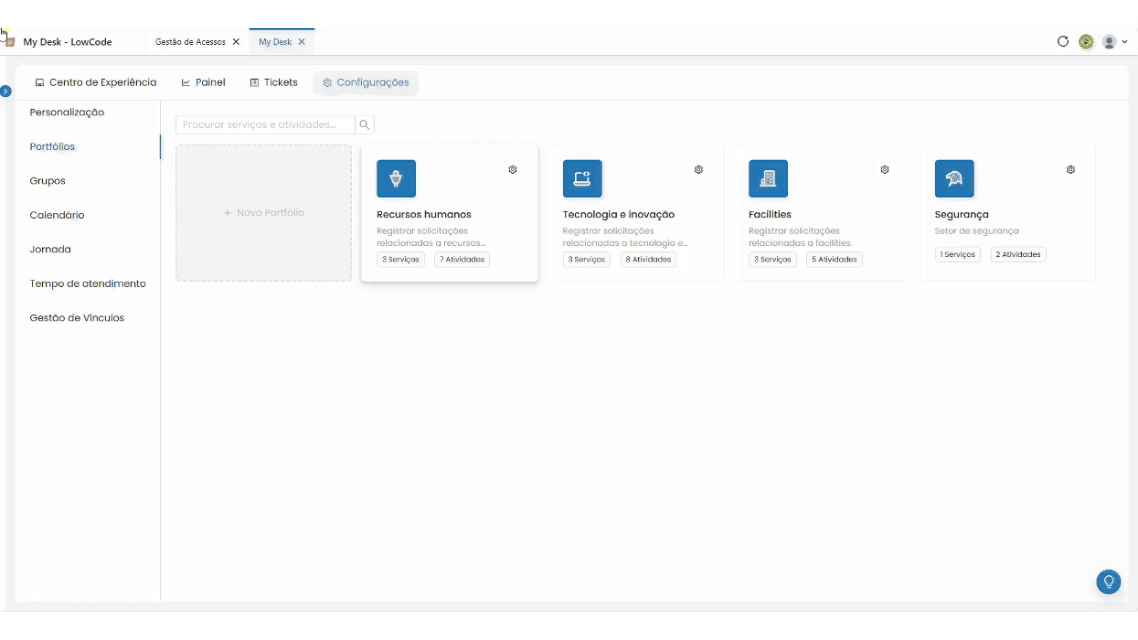
Task: Switch to the Gestão de Acessos tab
Action: 190,42
